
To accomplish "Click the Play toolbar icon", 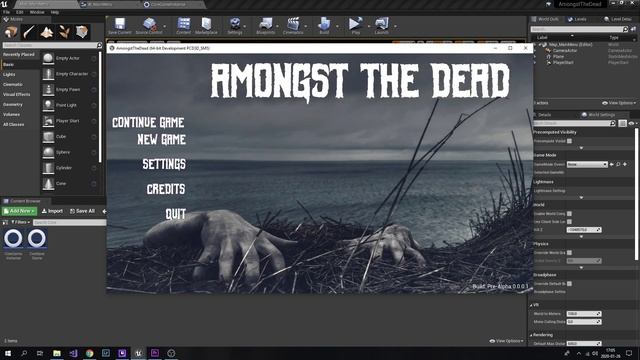I will pyautogui.click(x=355, y=24).
